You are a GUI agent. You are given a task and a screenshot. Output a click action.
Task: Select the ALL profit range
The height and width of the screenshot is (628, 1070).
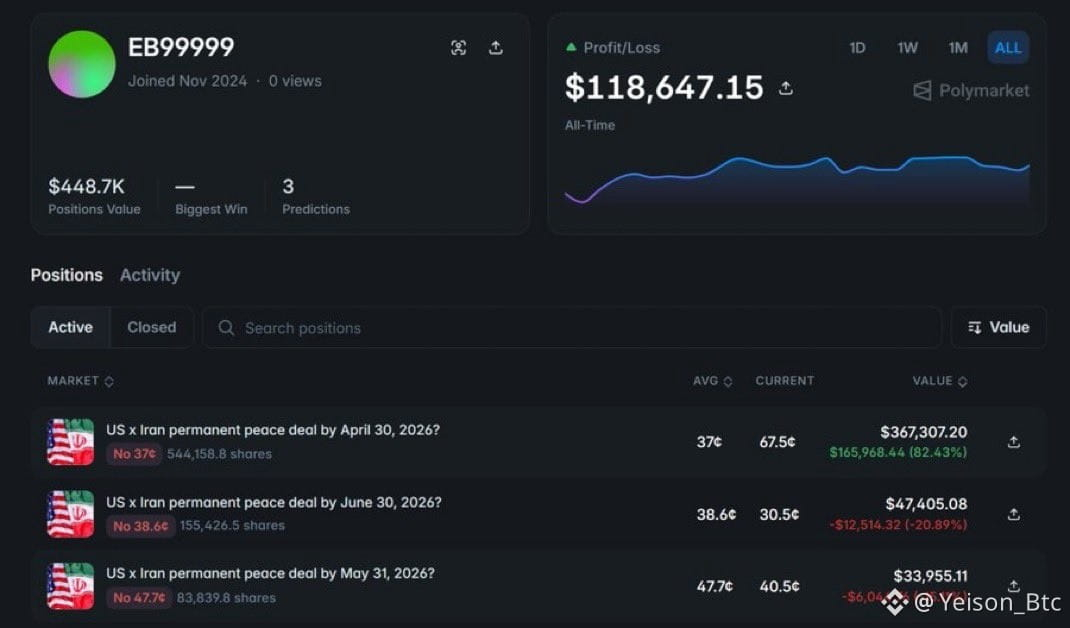[1008, 48]
